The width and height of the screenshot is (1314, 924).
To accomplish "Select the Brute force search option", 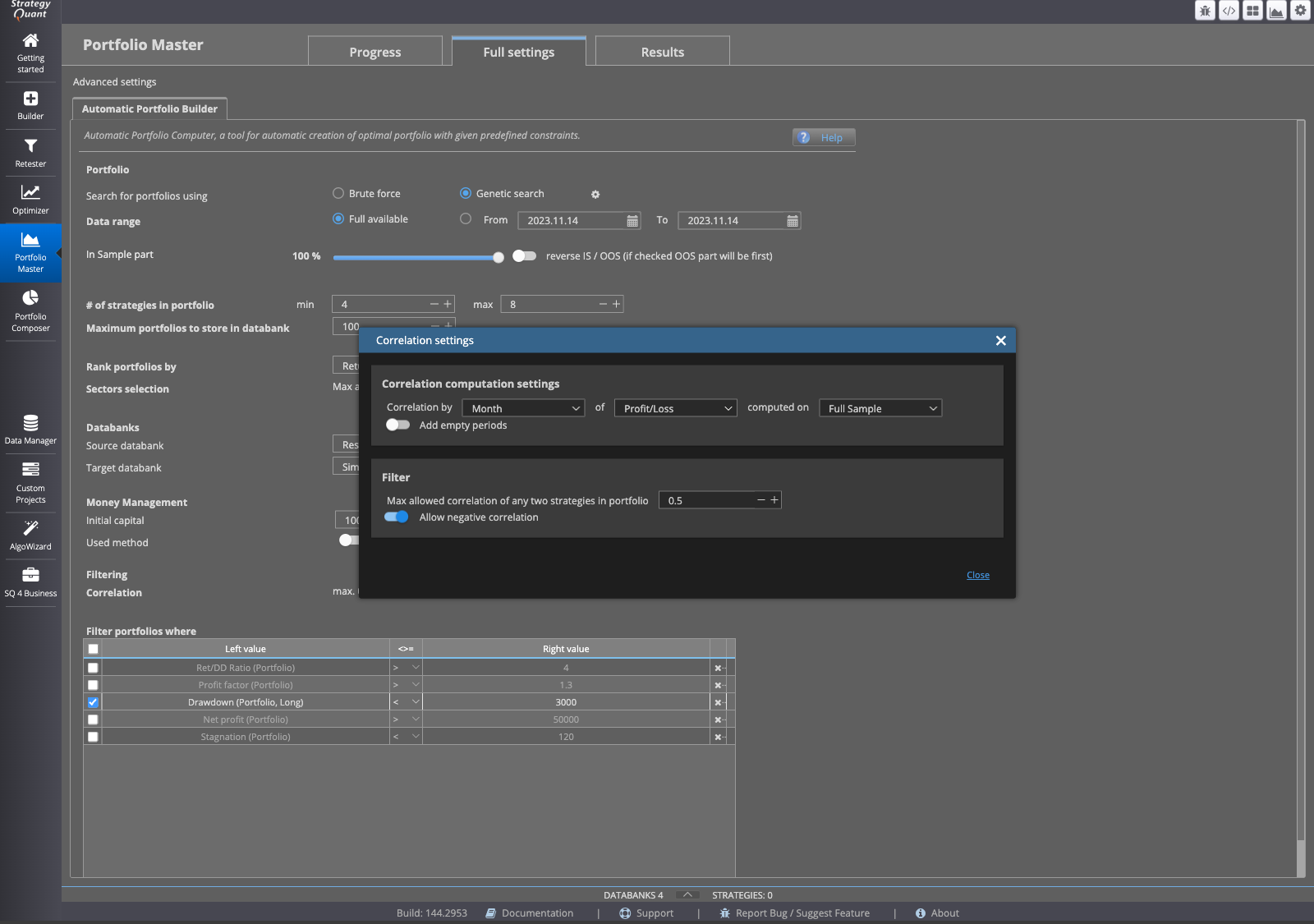I will click(x=338, y=194).
